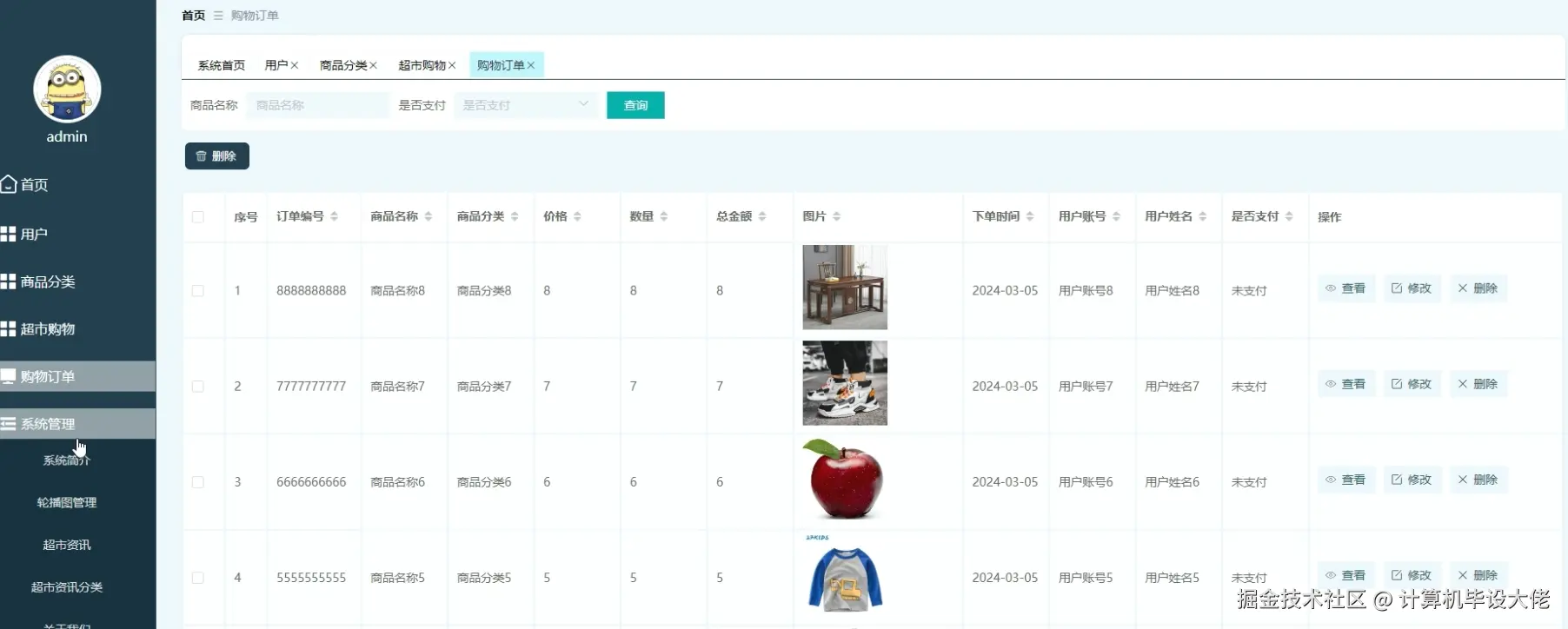Open the sneakers product thumbnail
Screen dimensions: 1568x629
click(845, 383)
